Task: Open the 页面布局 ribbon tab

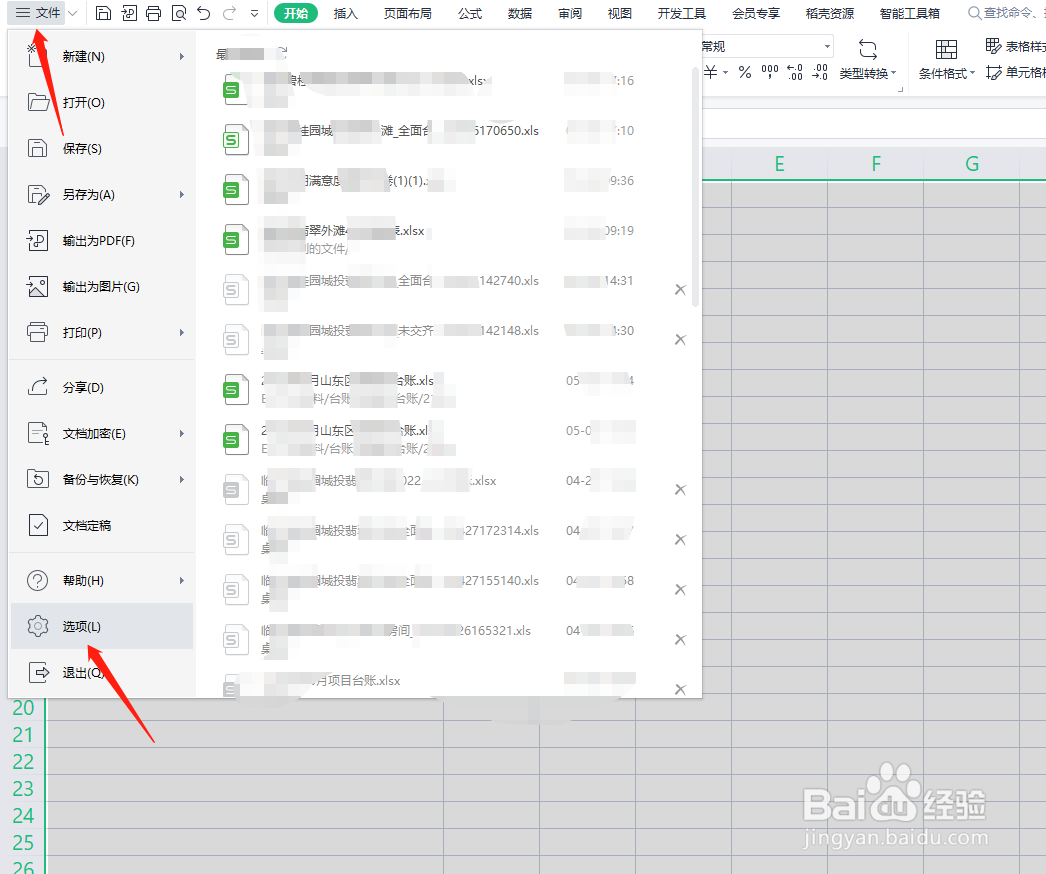Action: (x=408, y=13)
